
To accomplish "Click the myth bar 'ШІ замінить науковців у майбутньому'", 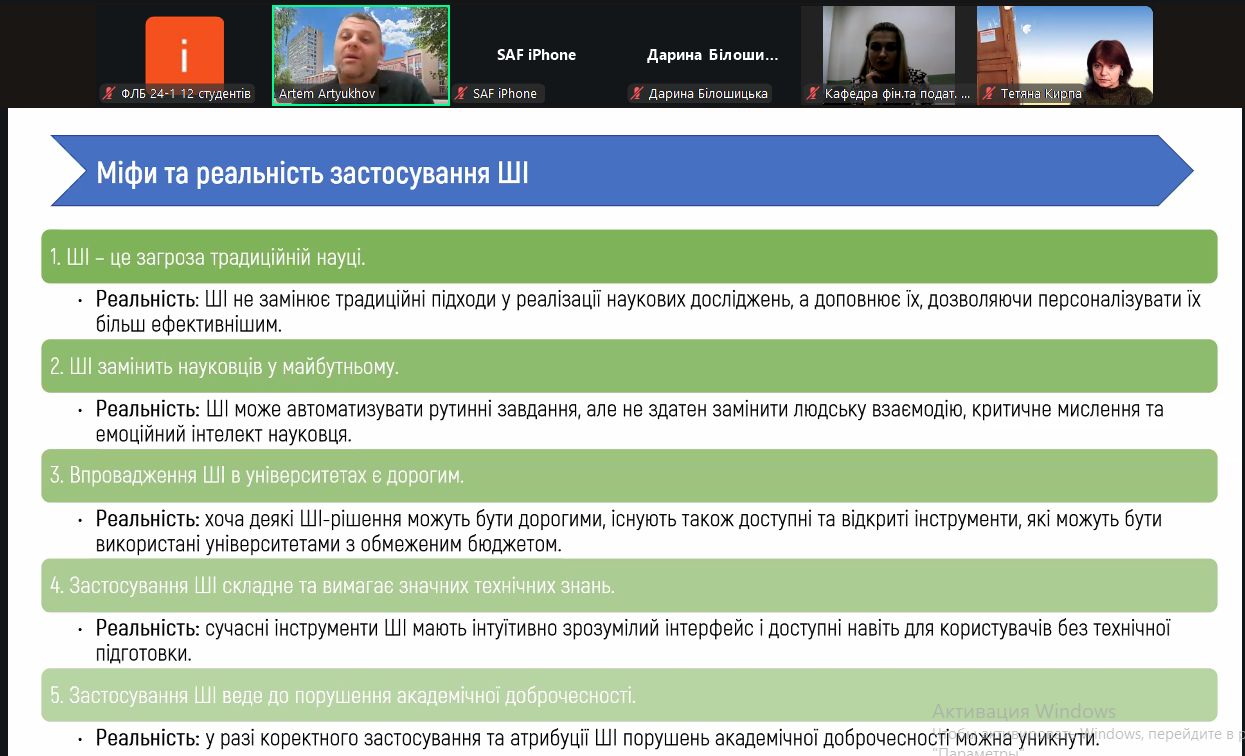I will click(628, 366).
